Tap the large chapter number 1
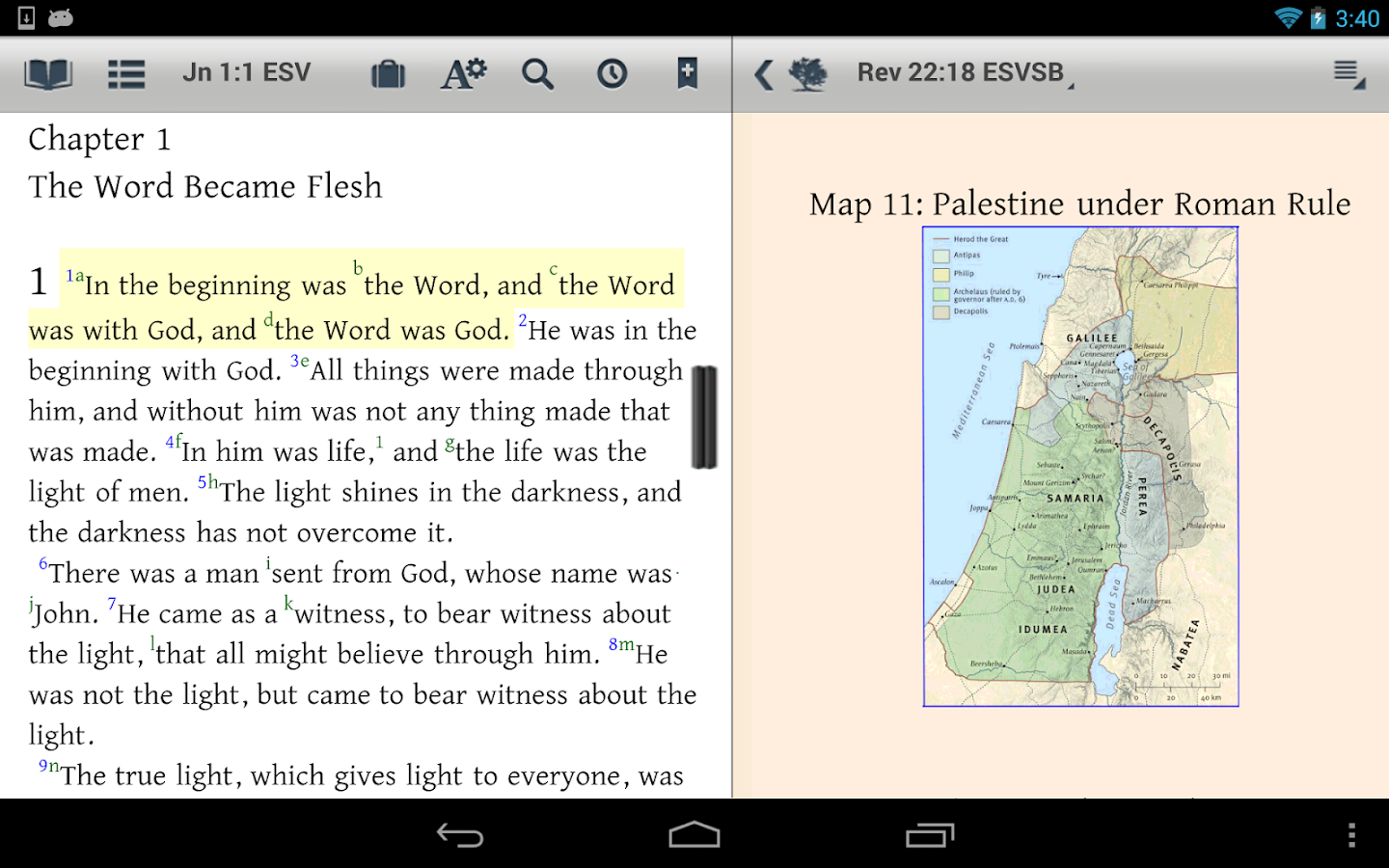The height and width of the screenshot is (868, 1389). [39, 282]
